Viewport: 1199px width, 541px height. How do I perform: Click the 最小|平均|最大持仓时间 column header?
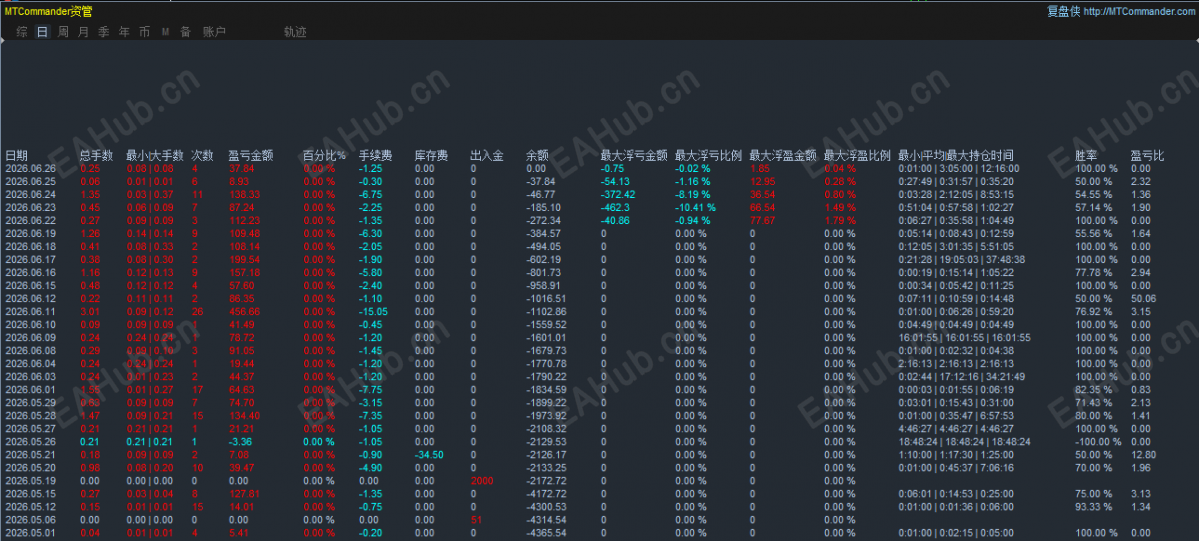(x=956, y=155)
